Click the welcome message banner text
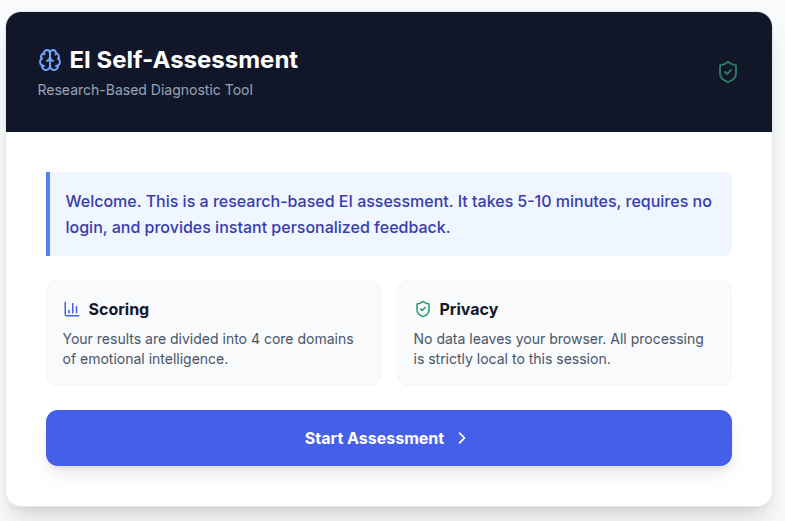This screenshot has height=521, width=785. pyautogui.click(x=389, y=201)
